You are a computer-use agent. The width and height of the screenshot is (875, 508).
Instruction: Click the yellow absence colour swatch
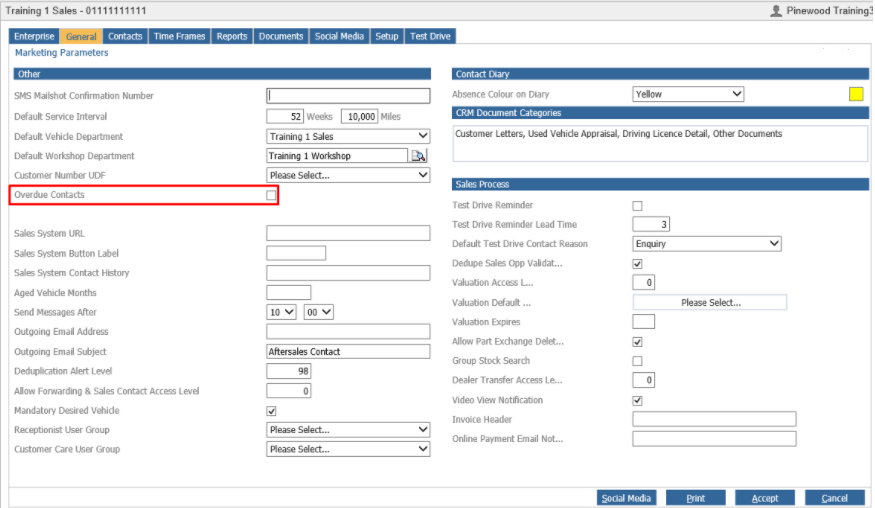tap(855, 94)
